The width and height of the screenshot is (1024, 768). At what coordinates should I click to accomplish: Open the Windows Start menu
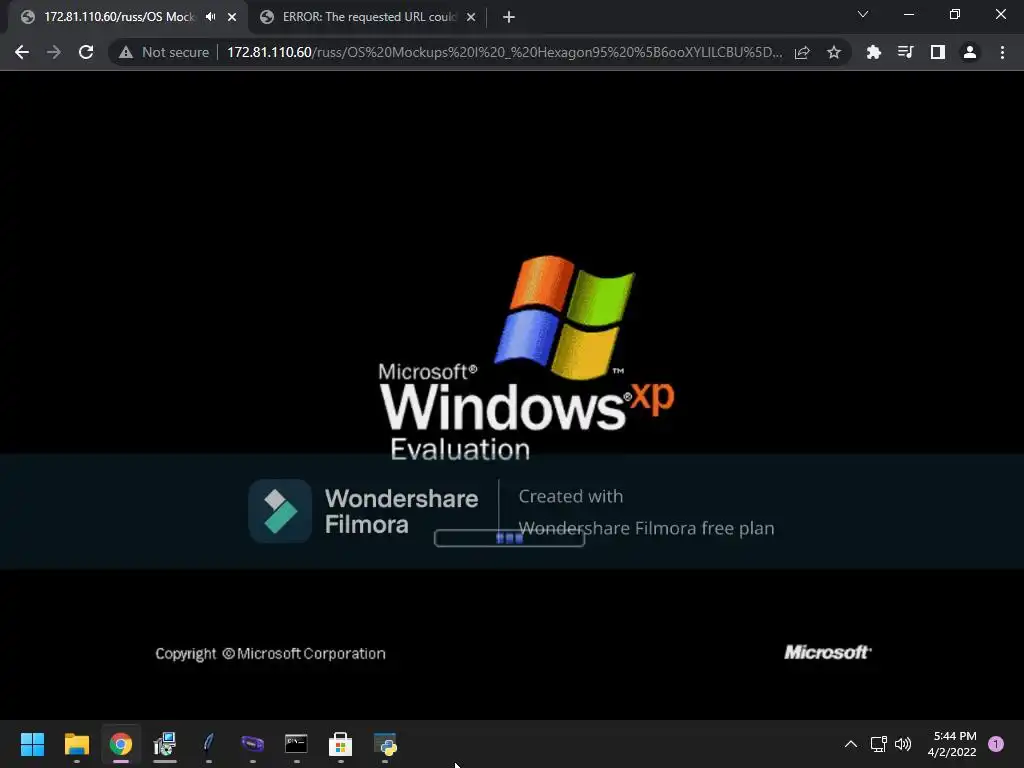(32, 744)
